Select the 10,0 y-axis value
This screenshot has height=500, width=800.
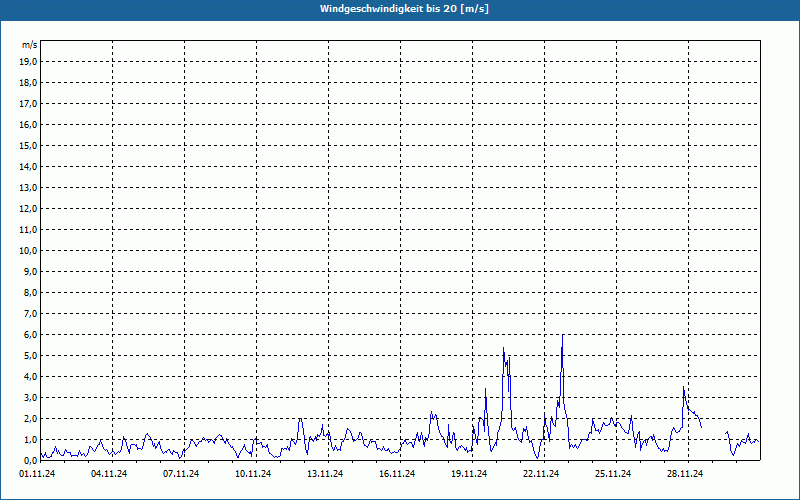[29, 251]
